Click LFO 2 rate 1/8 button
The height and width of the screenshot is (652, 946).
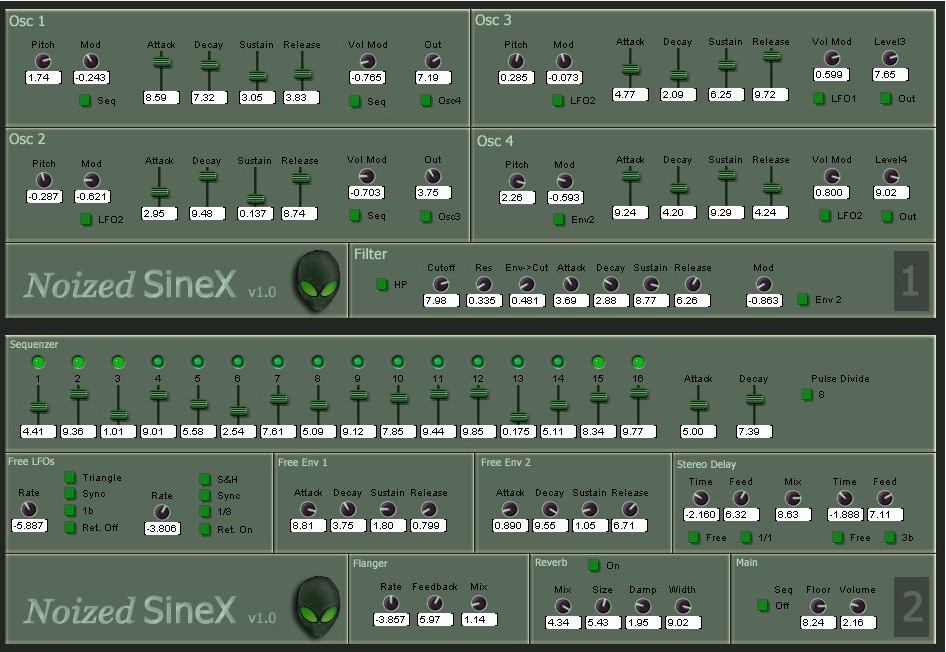pos(205,511)
